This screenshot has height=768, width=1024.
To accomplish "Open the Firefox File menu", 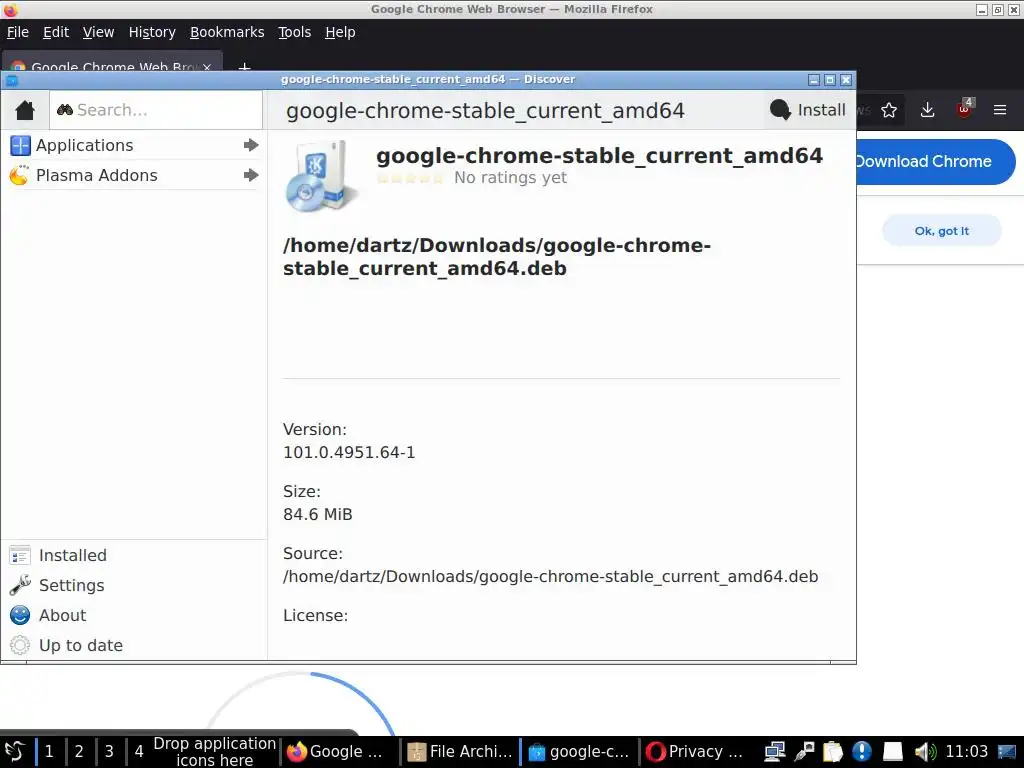I will click(18, 32).
